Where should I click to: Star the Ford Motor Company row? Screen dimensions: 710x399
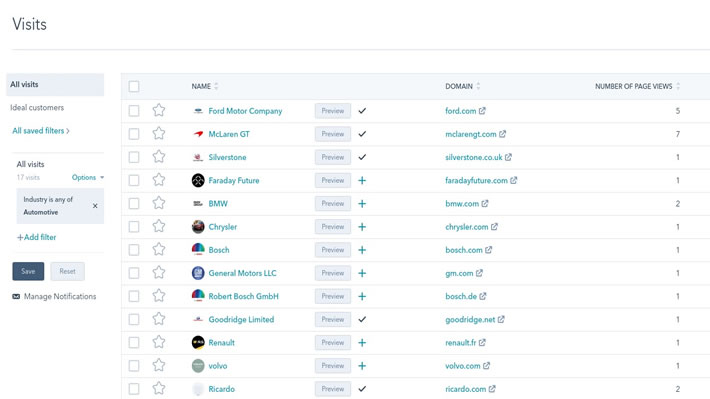click(x=158, y=110)
